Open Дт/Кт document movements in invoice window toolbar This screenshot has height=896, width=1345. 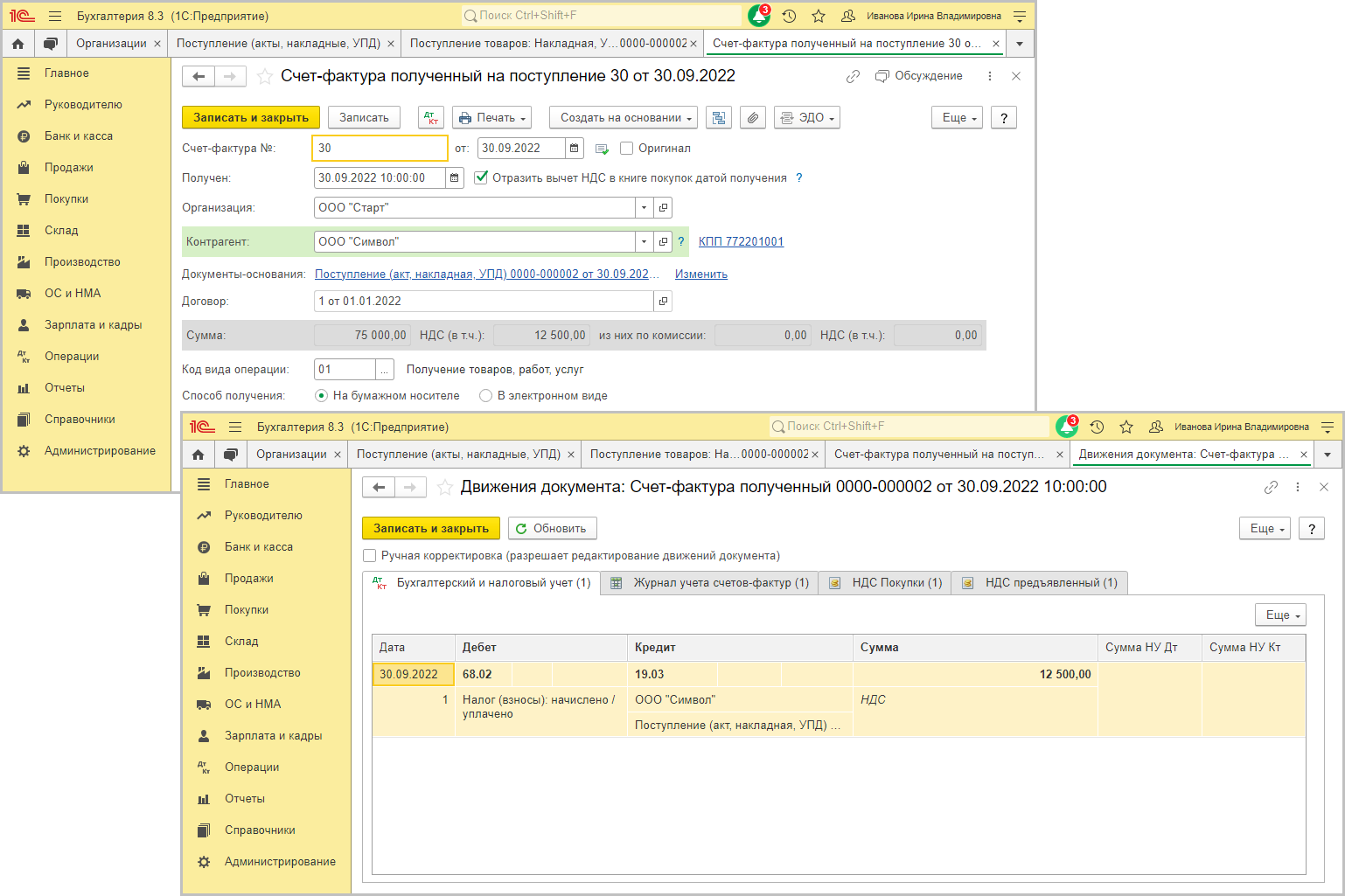pyautogui.click(x=431, y=118)
